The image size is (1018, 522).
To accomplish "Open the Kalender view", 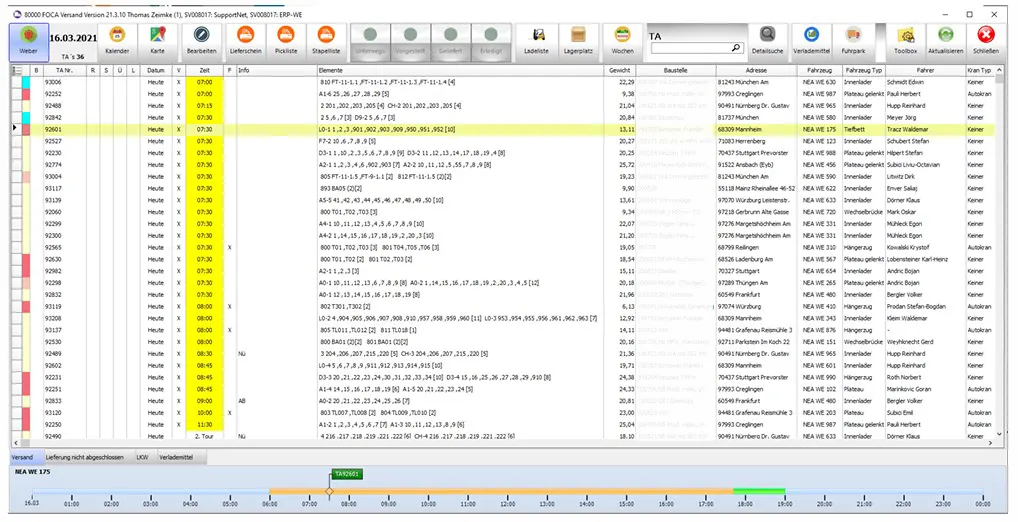I will click(117, 40).
